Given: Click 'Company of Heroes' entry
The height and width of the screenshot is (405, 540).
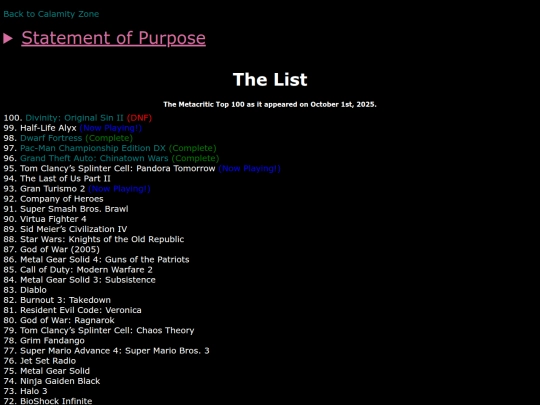Looking at the screenshot, I should pos(62,199).
